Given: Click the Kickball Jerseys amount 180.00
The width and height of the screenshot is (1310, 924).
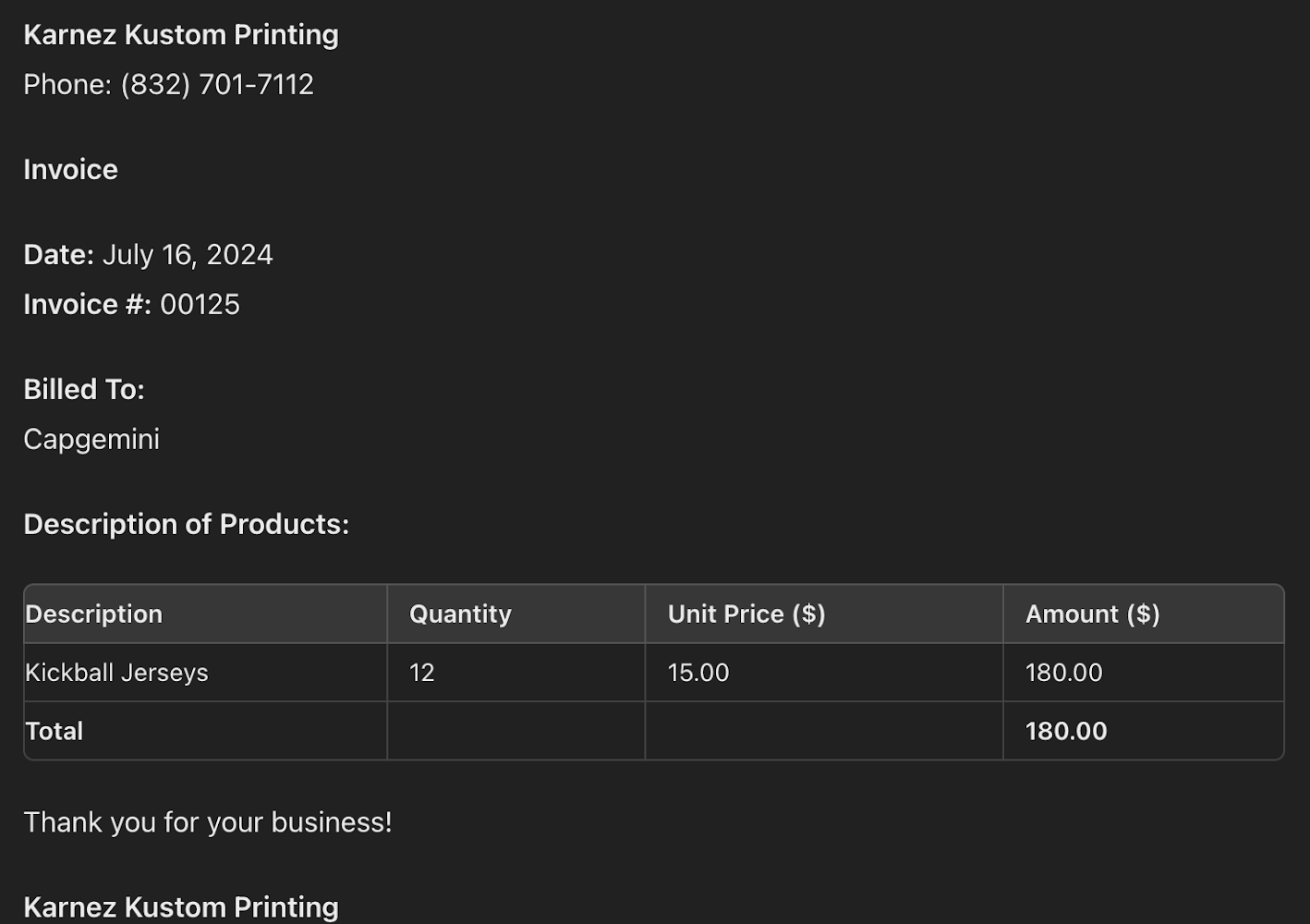Looking at the screenshot, I should coord(1063,673).
